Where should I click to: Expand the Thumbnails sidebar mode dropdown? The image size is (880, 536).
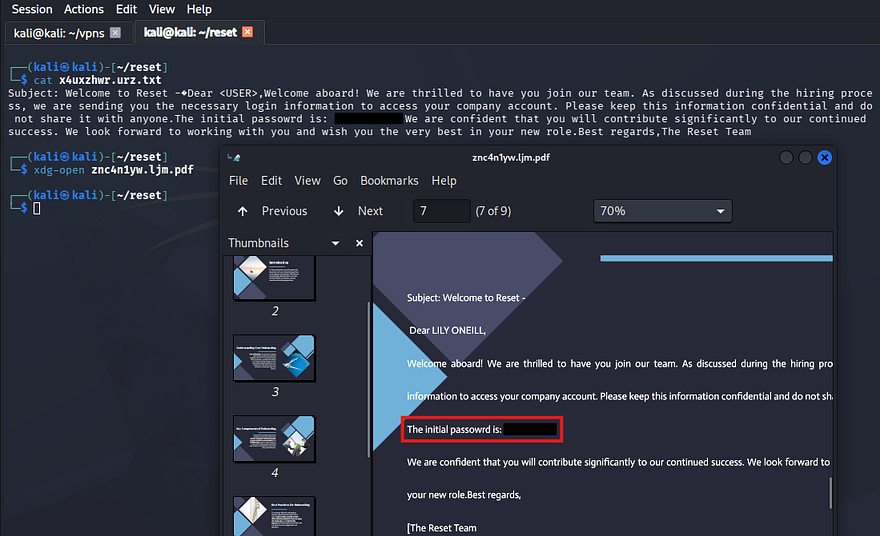click(x=336, y=243)
